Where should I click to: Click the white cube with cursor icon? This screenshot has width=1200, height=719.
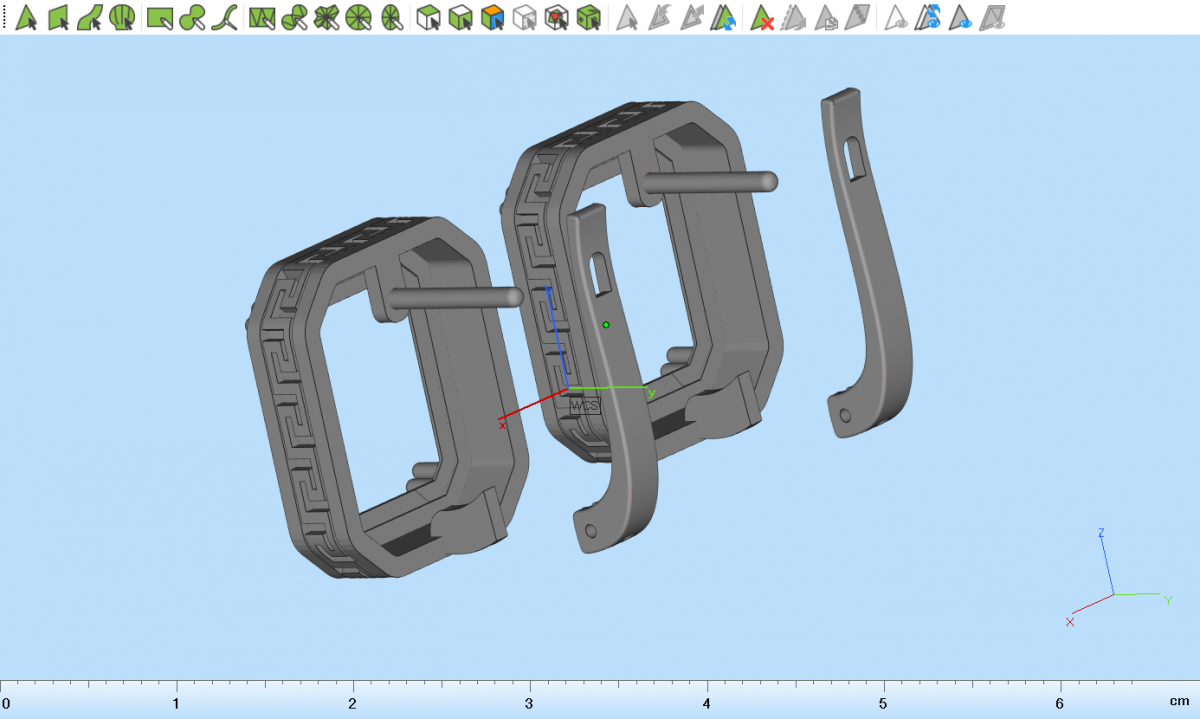tap(429, 17)
